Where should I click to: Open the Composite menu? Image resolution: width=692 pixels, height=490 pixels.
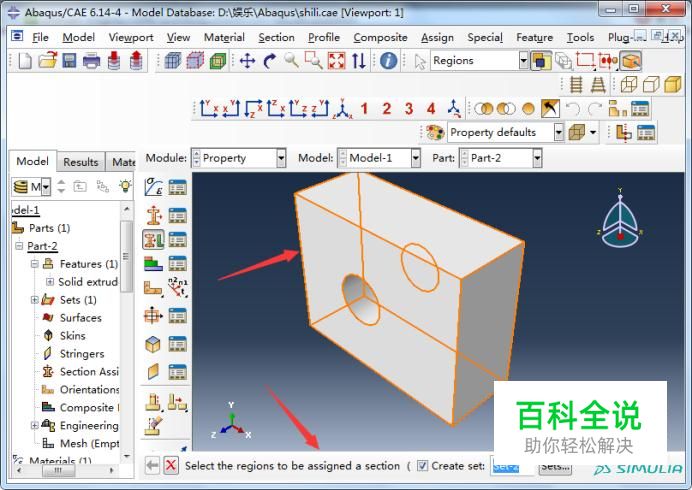(380, 38)
